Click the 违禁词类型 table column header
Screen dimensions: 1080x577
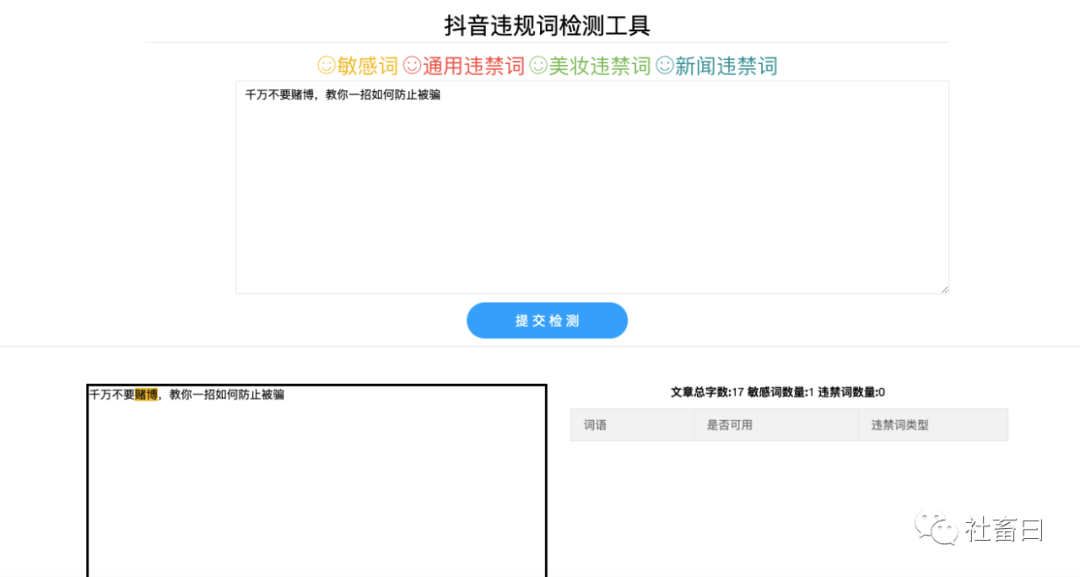click(933, 425)
